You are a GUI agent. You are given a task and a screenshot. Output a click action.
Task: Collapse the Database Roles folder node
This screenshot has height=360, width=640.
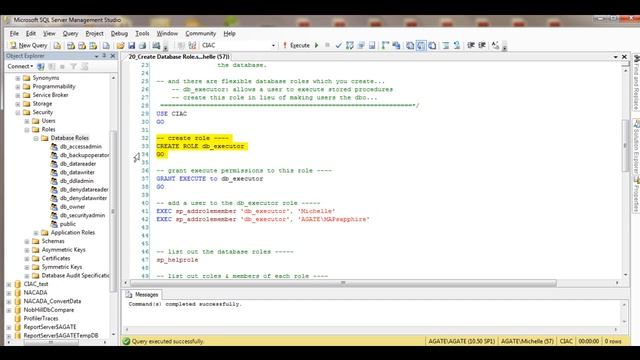point(36,138)
